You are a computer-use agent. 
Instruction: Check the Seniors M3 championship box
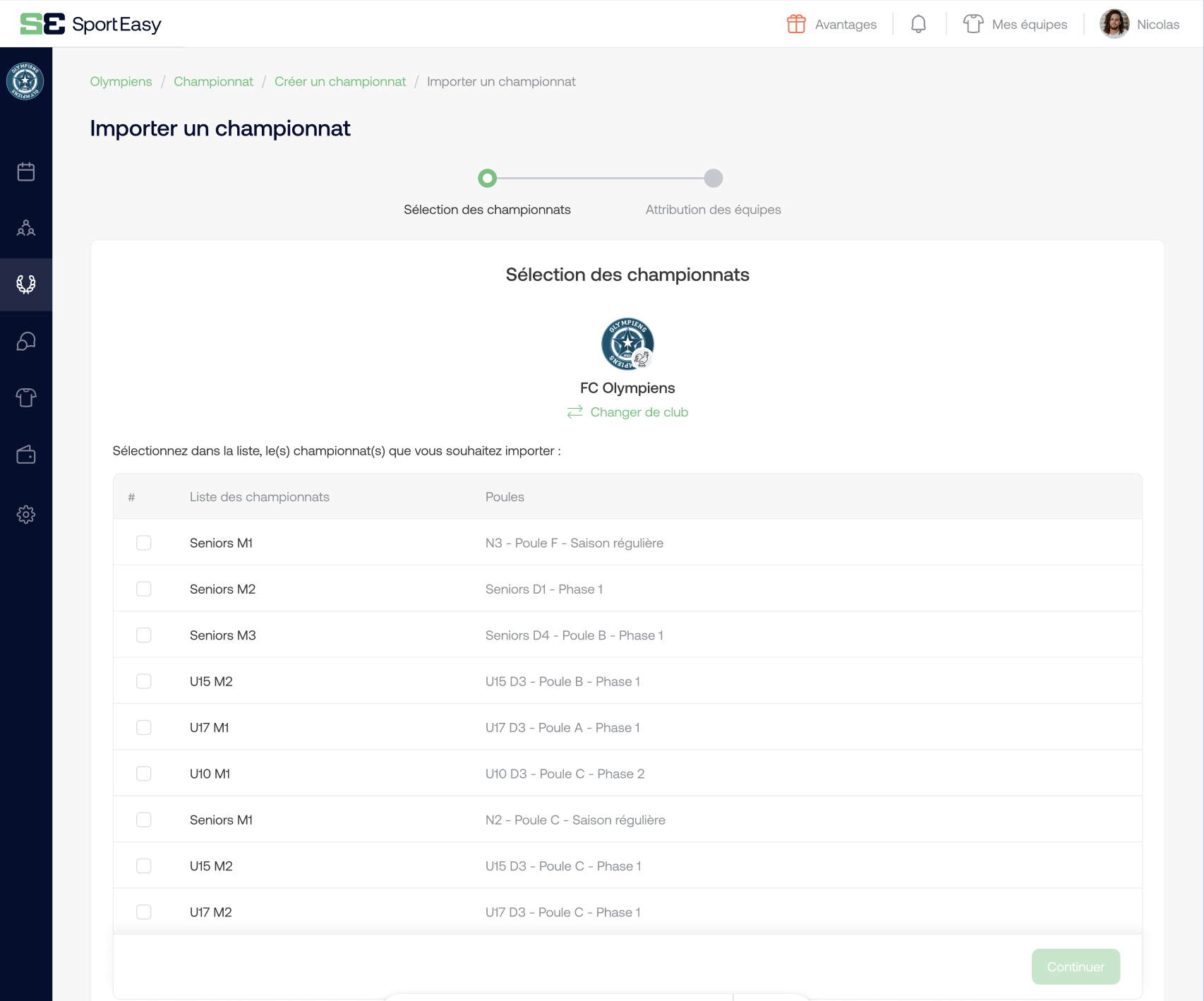144,635
